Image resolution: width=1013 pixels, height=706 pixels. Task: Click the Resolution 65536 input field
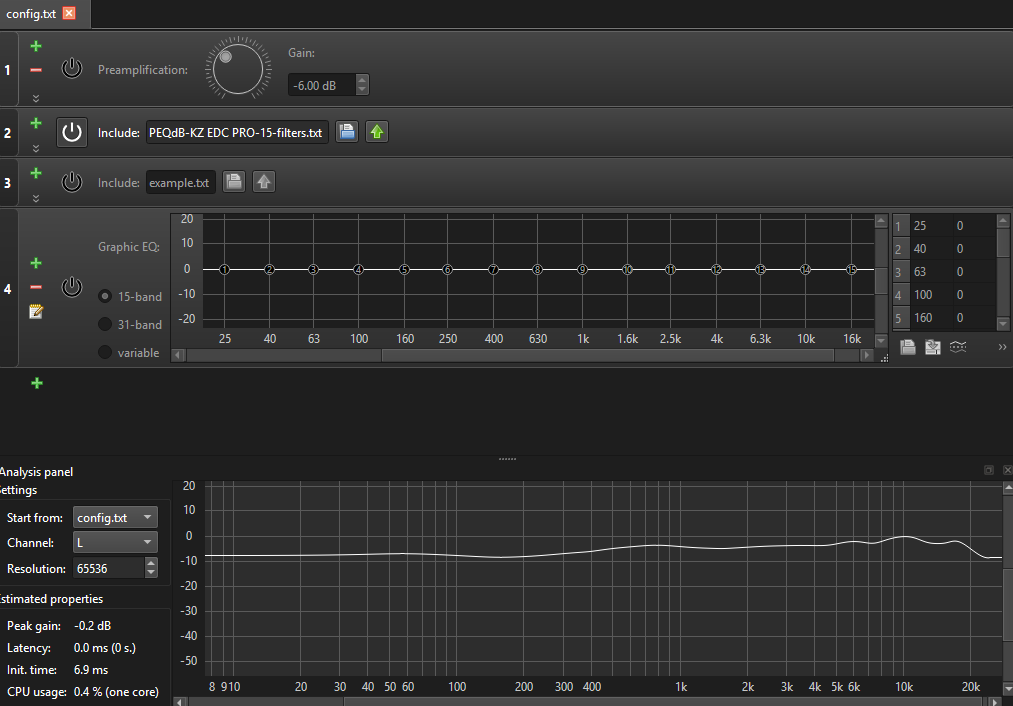[109, 568]
